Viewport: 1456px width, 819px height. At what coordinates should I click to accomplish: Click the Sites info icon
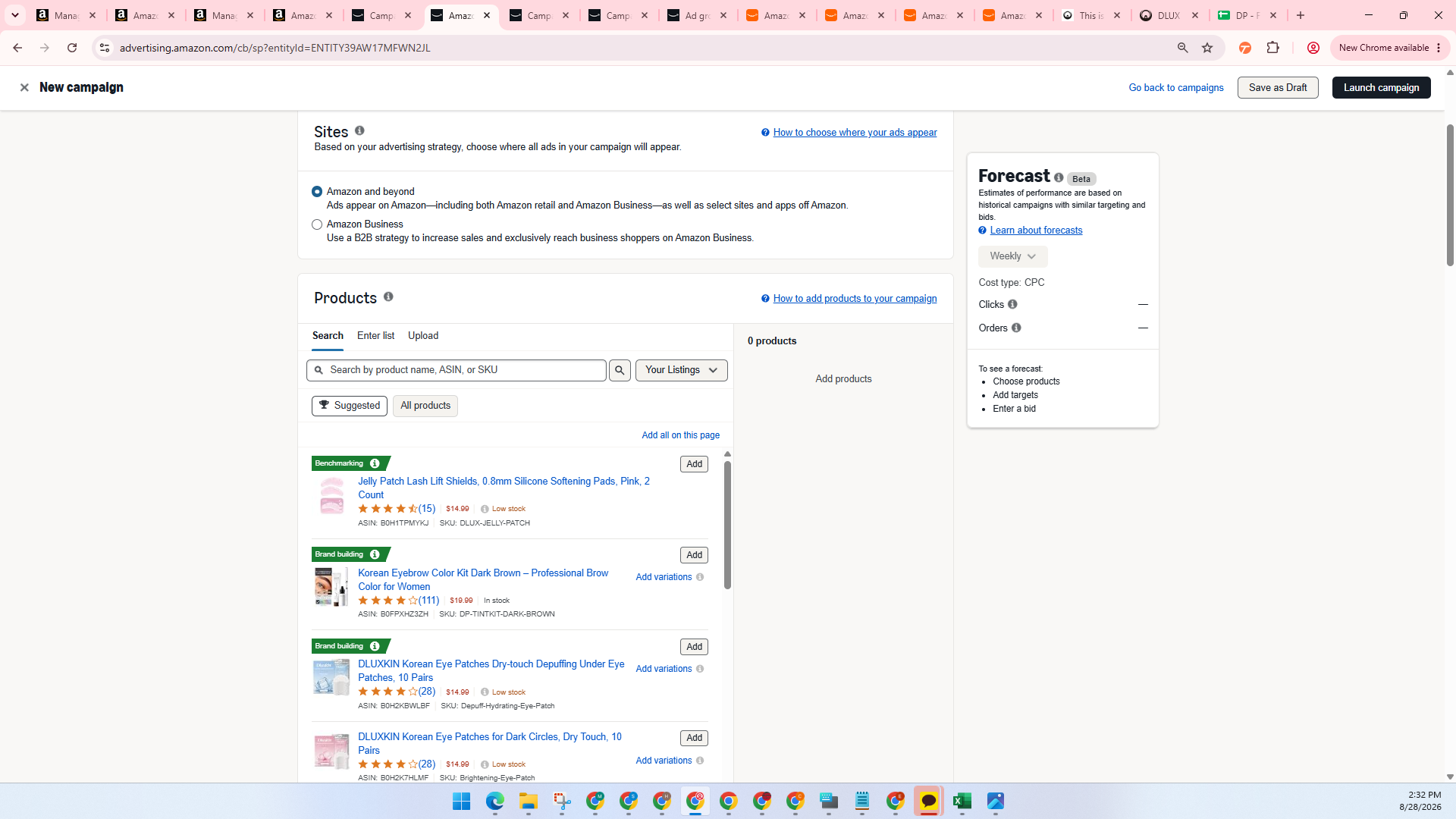359,130
